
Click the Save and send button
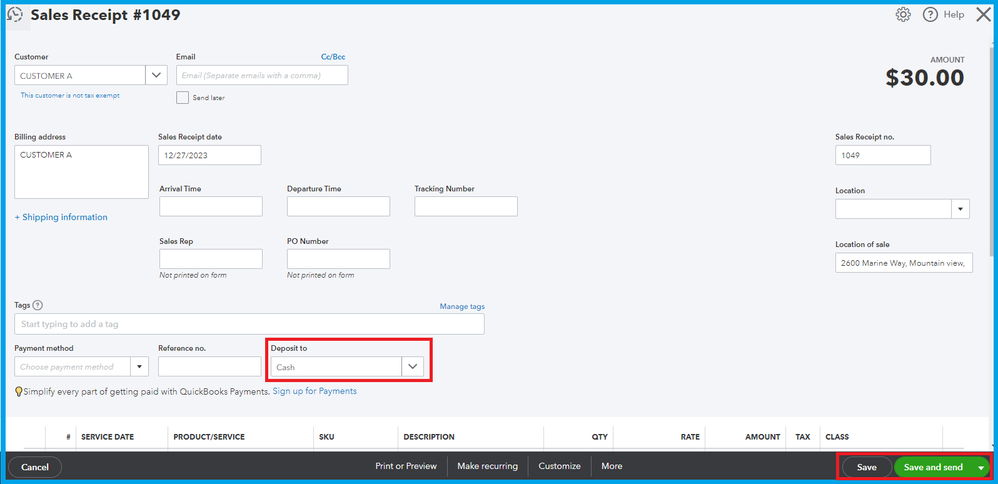click(934, 467)
